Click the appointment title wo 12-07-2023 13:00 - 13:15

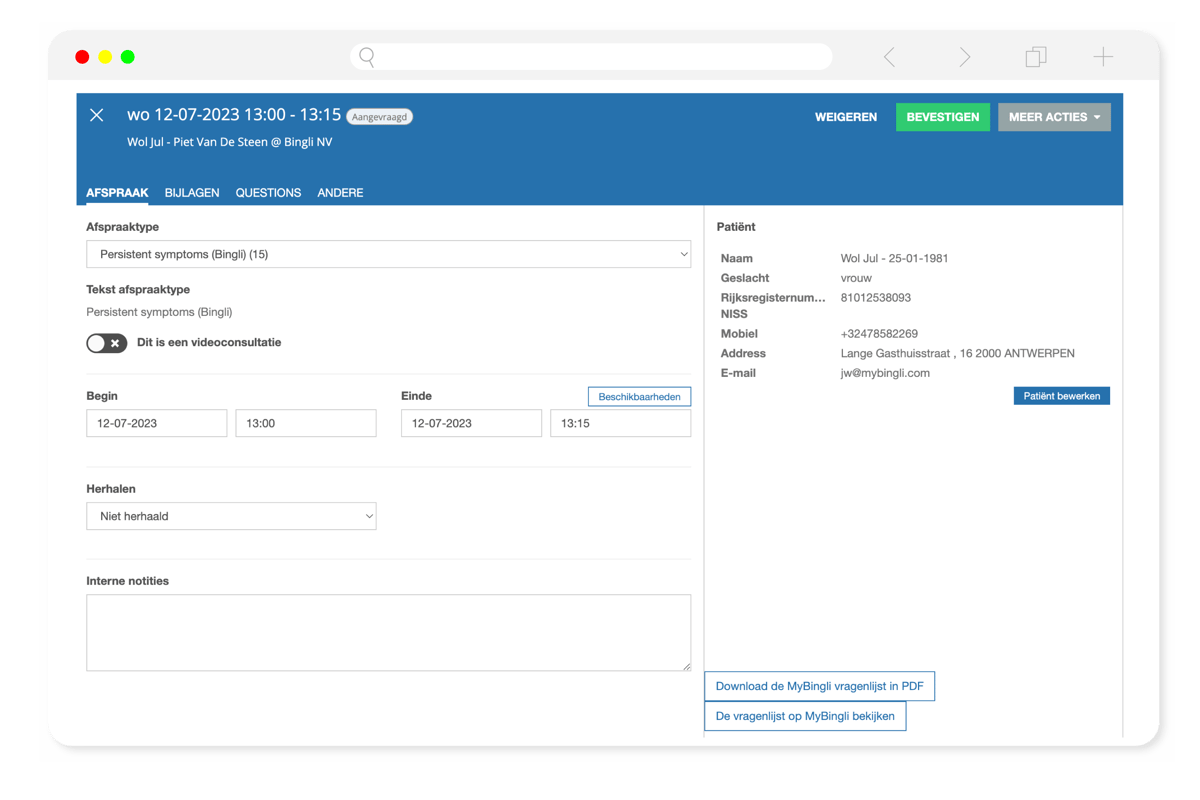click(x=234, y=115)
